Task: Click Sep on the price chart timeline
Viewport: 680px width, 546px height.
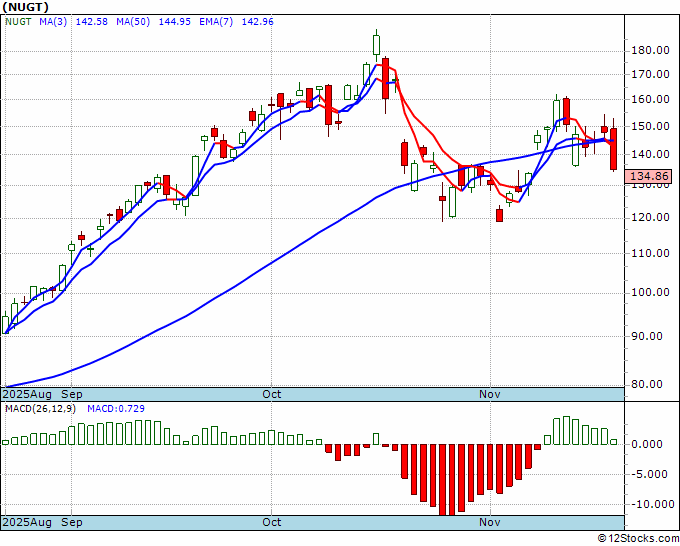Action: click(x=72, y=394)
